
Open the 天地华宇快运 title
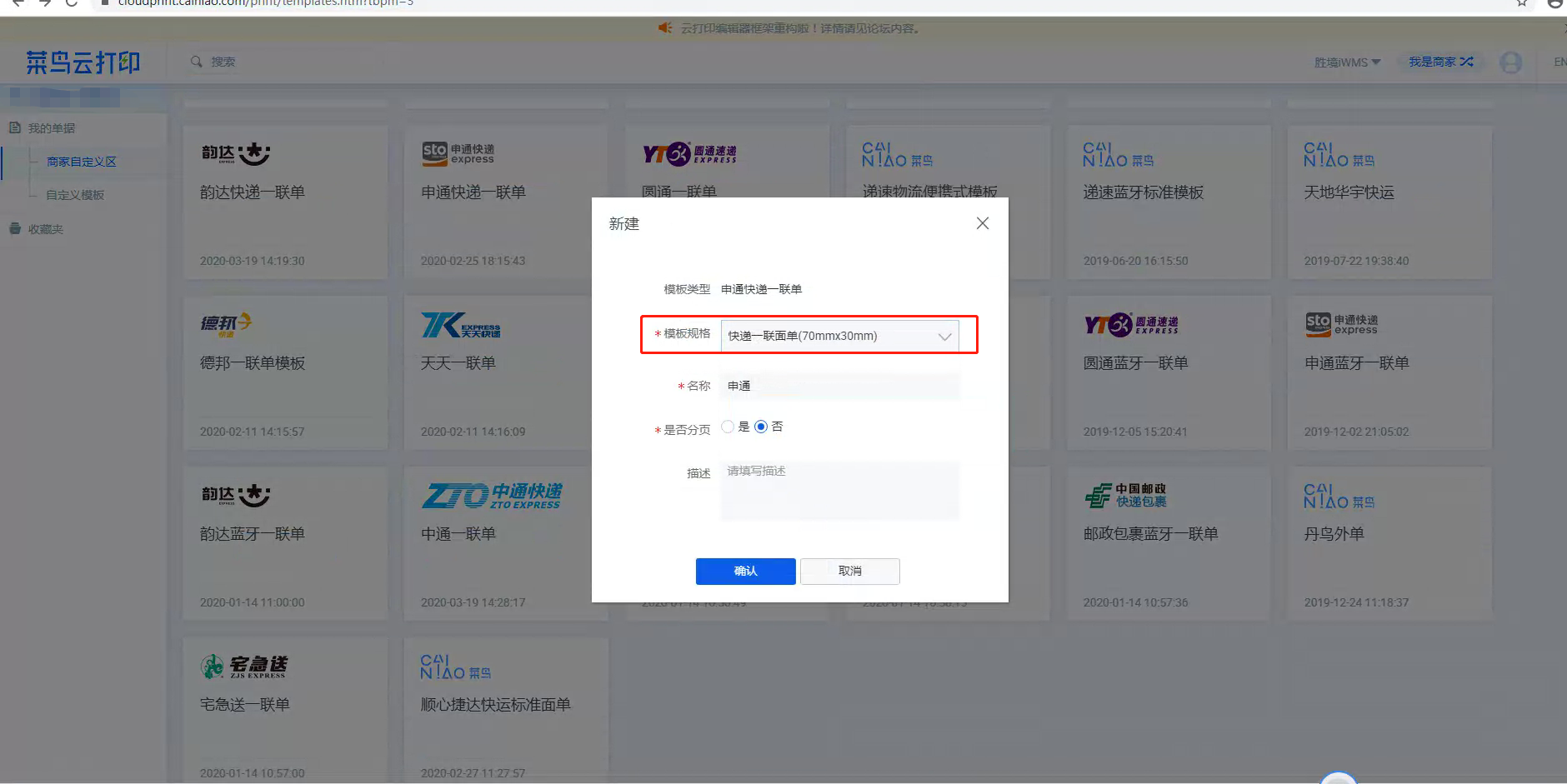click(1349, 192)
